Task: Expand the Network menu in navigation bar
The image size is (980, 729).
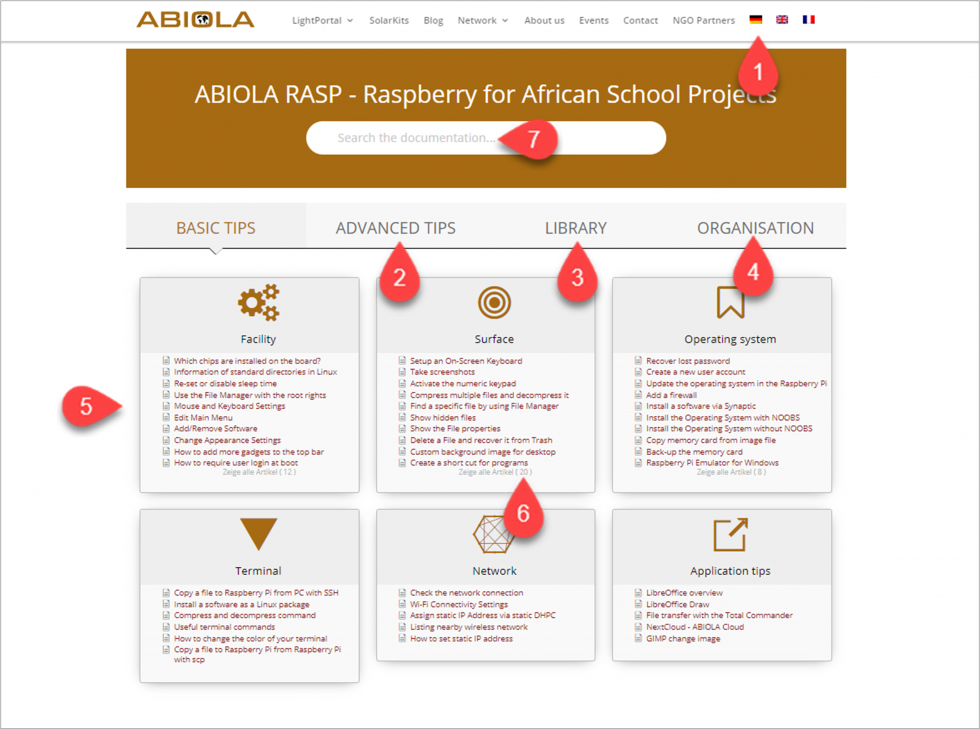Action: click(482, 21)
